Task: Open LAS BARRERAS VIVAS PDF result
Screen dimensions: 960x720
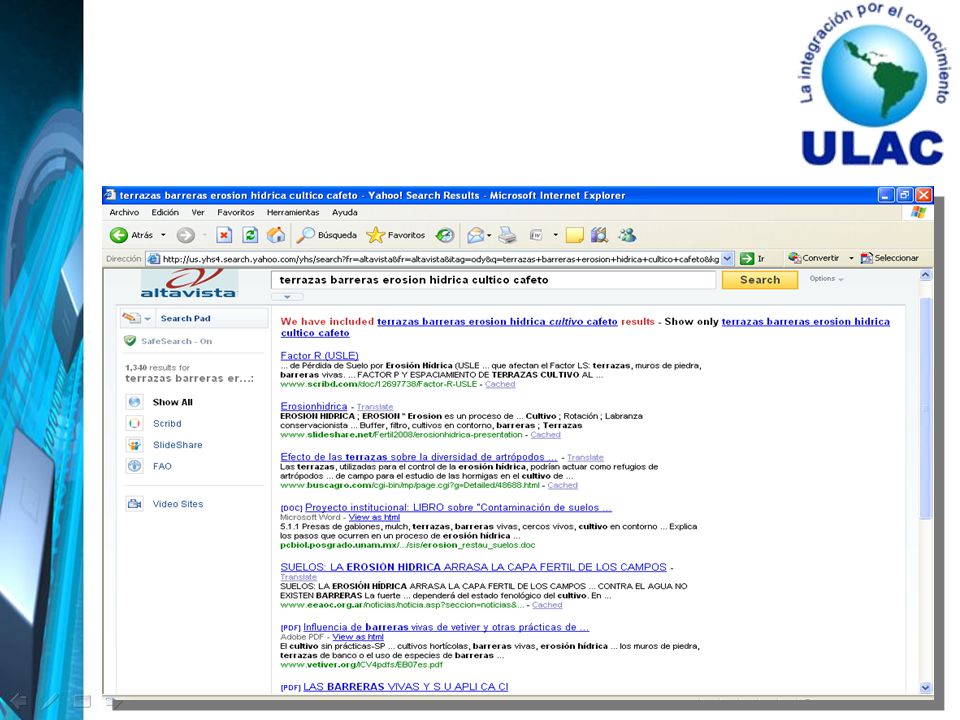Action: click(405, 687)
